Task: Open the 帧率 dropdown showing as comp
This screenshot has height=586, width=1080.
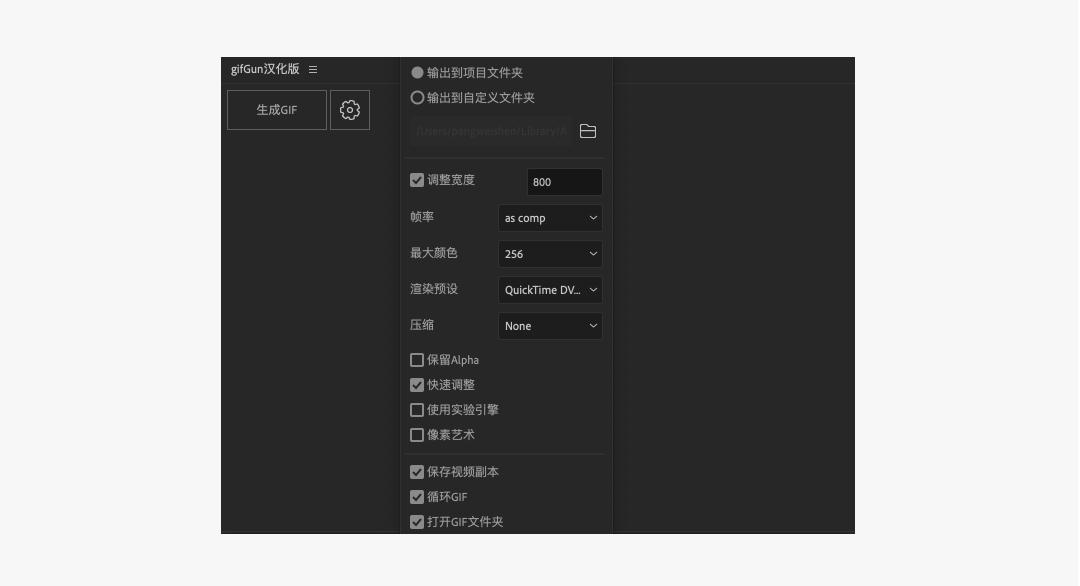Action: pos(550,217)
